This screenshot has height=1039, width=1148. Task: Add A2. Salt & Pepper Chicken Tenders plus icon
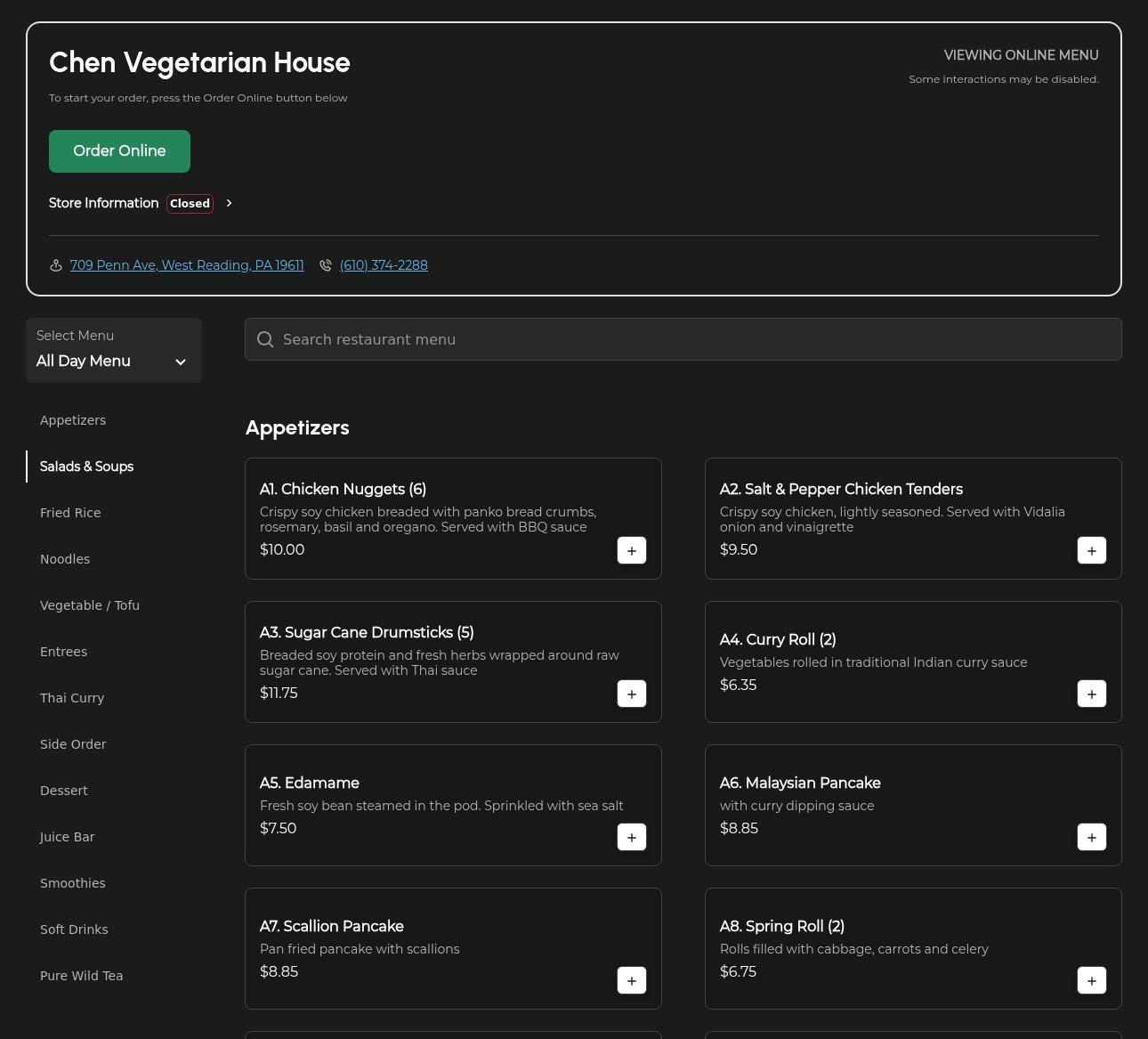1091,550
